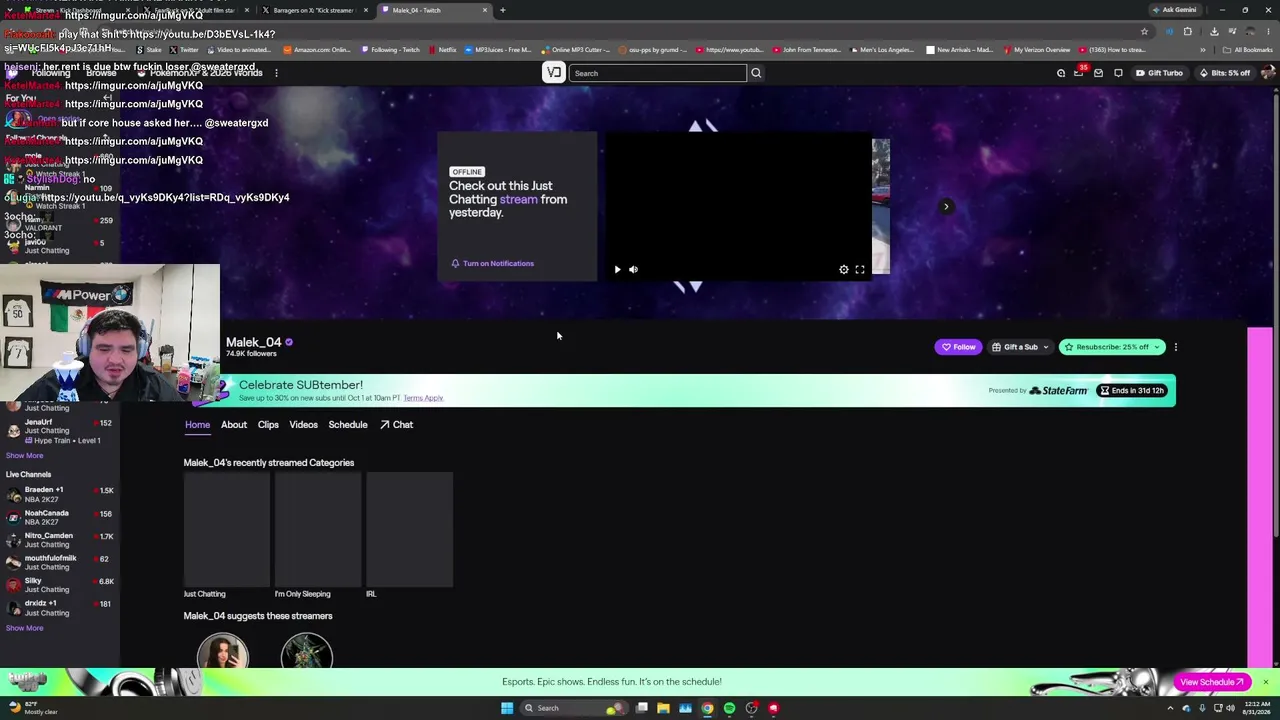
Task: Open the Chrome extensions puzzle icon
Action: [1188, 31]
